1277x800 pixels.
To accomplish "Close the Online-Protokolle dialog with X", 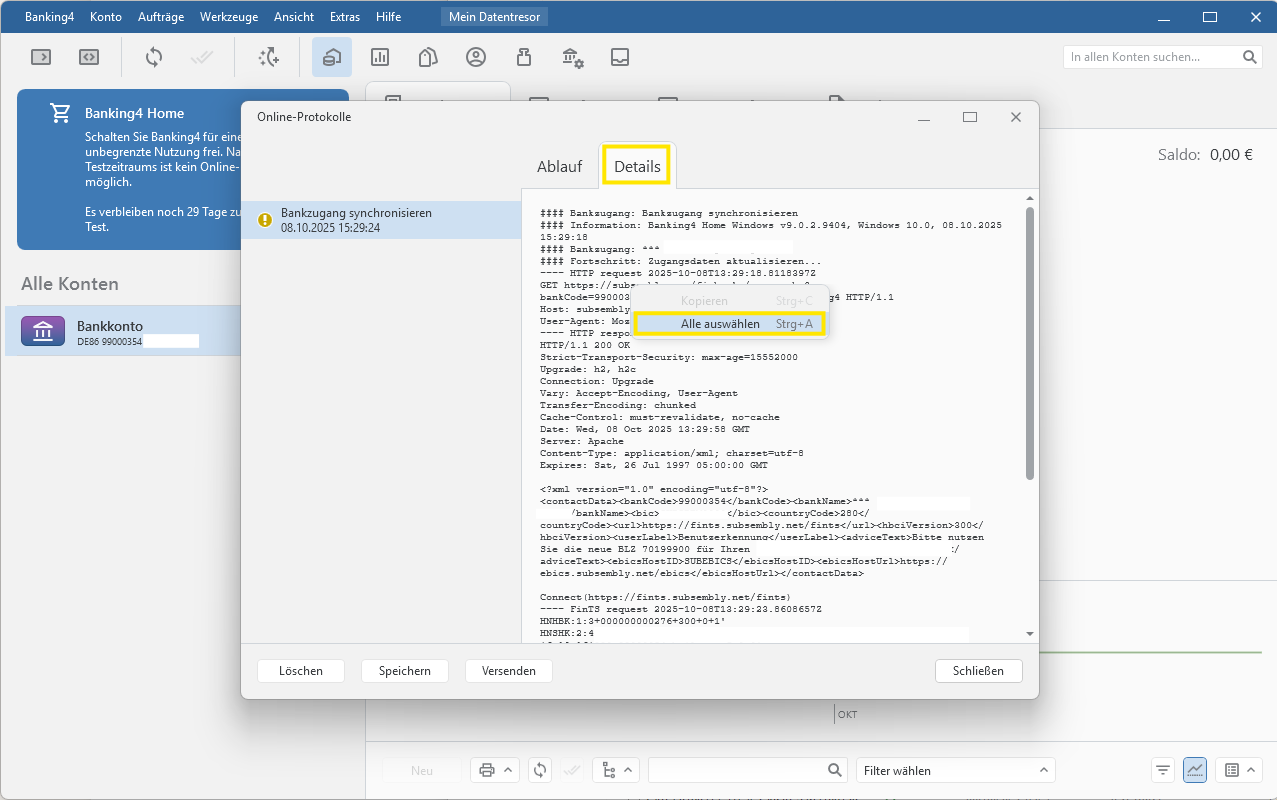I will click(1016, 117).
